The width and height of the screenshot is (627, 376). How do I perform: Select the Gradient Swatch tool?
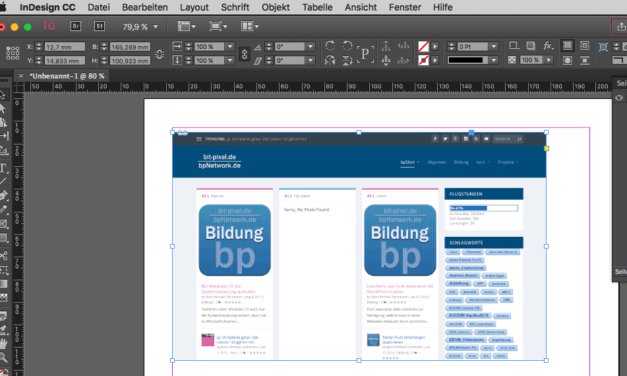tap(4, 284)
